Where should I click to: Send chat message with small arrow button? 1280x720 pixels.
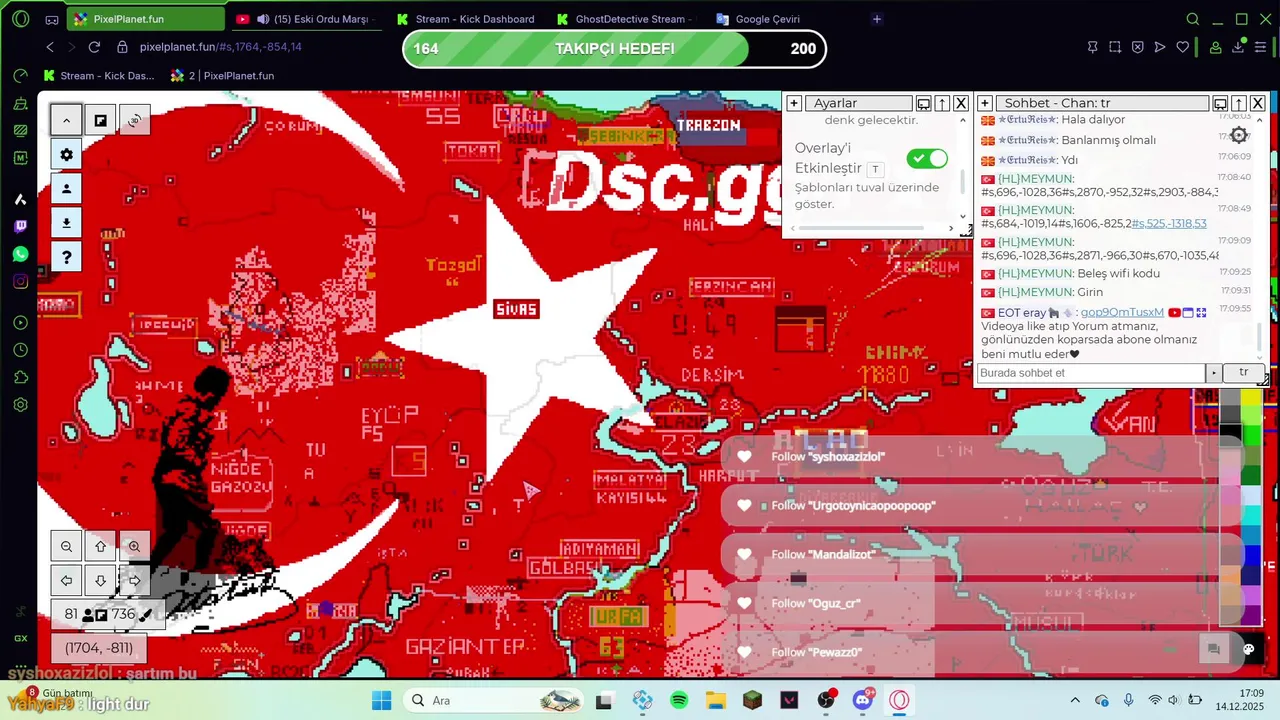1214,373
